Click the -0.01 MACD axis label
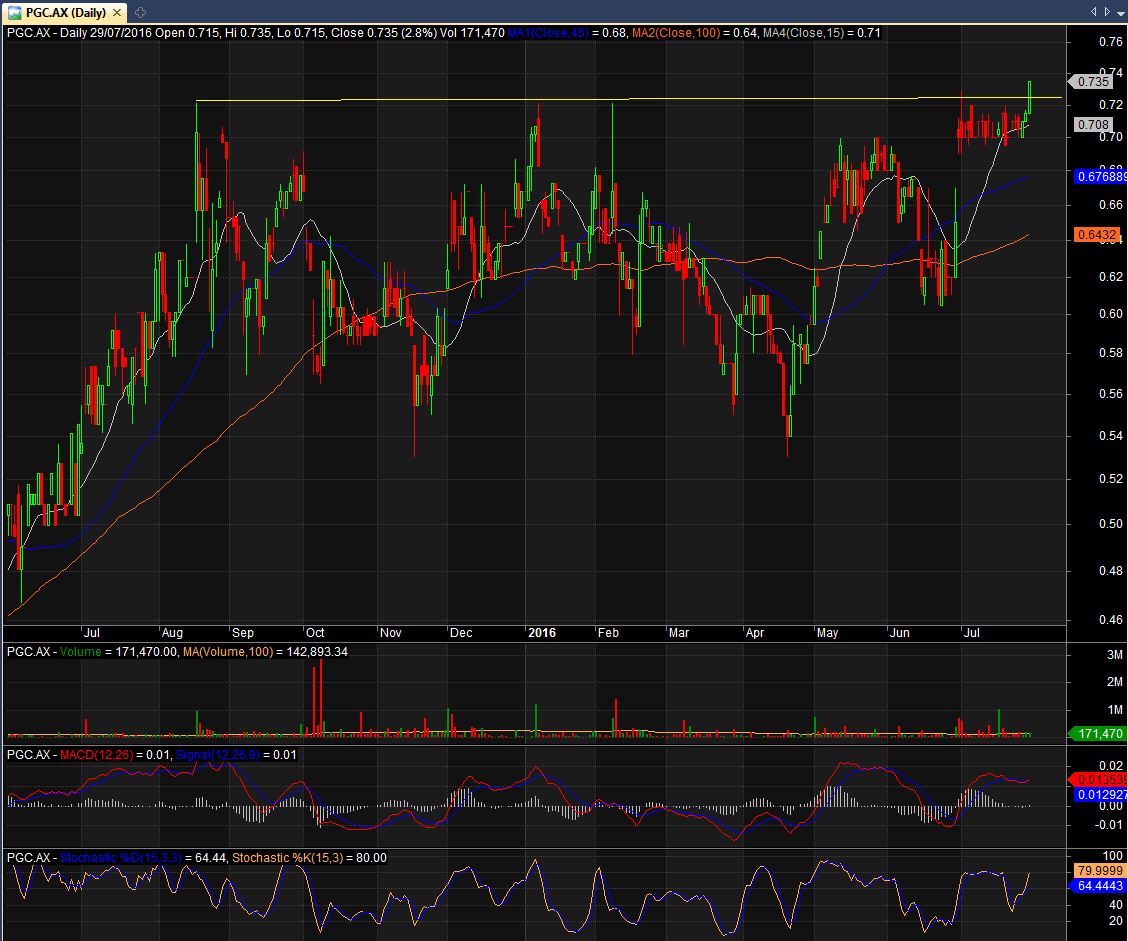Viewport: 1128px width, 941px height. [x=1109, y=824]
